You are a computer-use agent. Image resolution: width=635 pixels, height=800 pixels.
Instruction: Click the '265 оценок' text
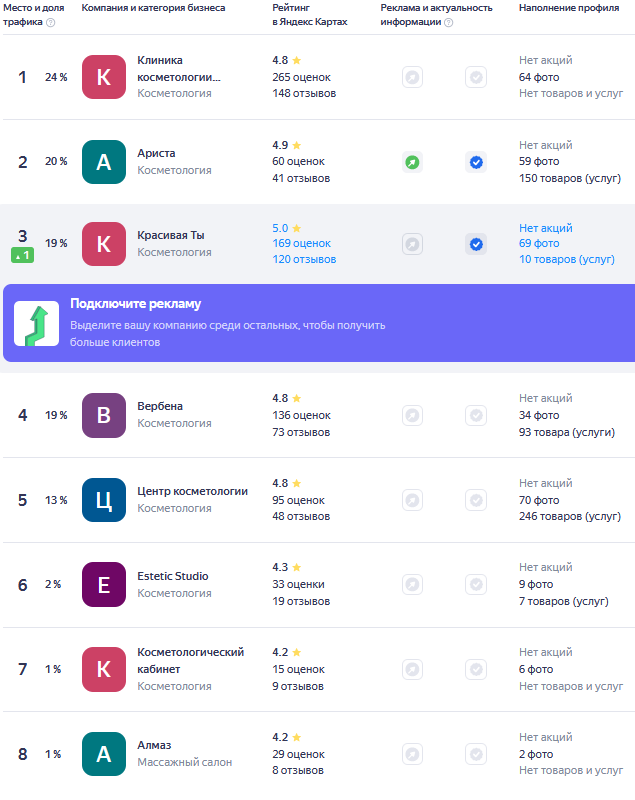(301, 77)
